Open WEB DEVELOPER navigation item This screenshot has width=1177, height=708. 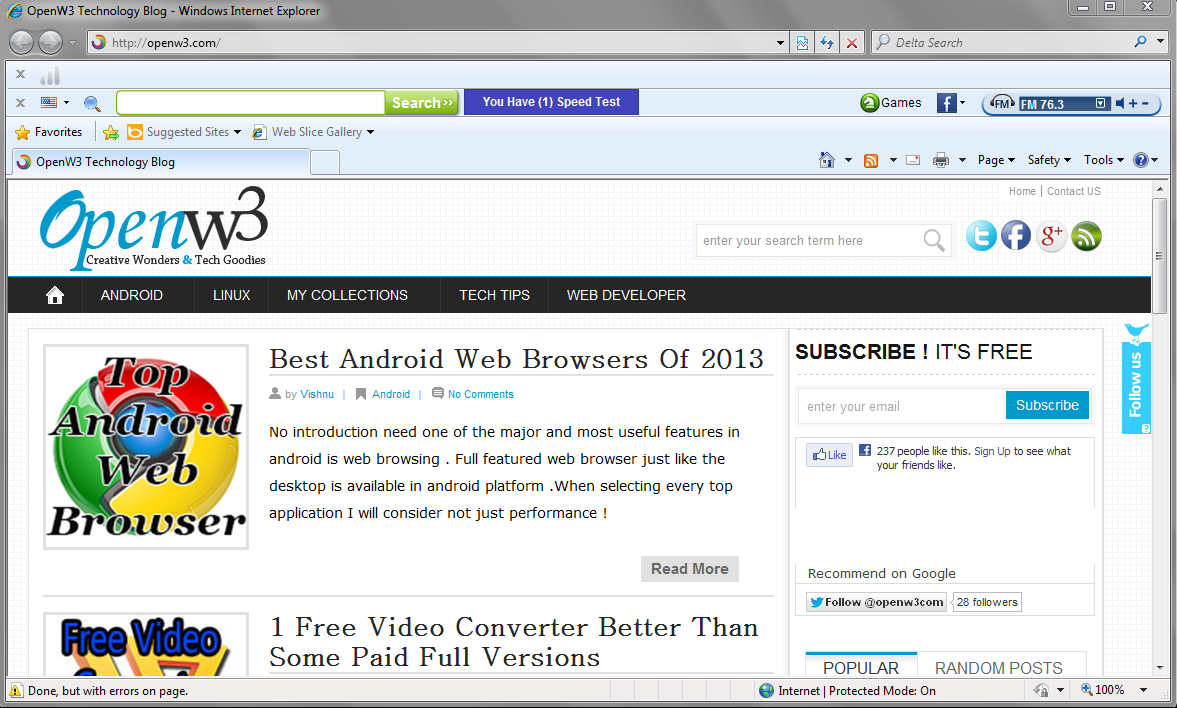[626, 295]
